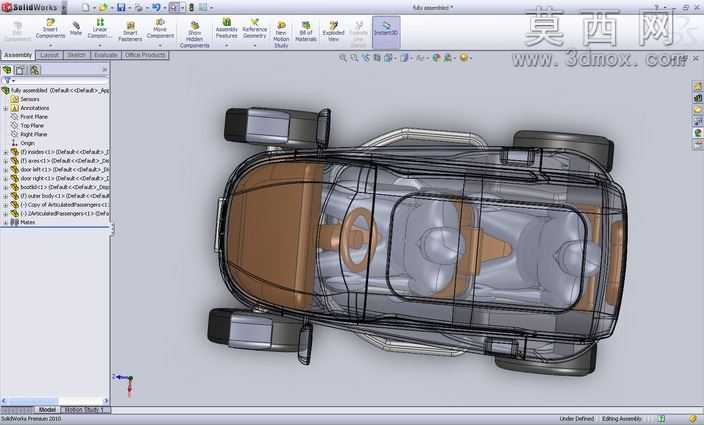Select the Top Plane item
Image resolution: width=704 pixels, height=425 pixels.
pos(32,126)
